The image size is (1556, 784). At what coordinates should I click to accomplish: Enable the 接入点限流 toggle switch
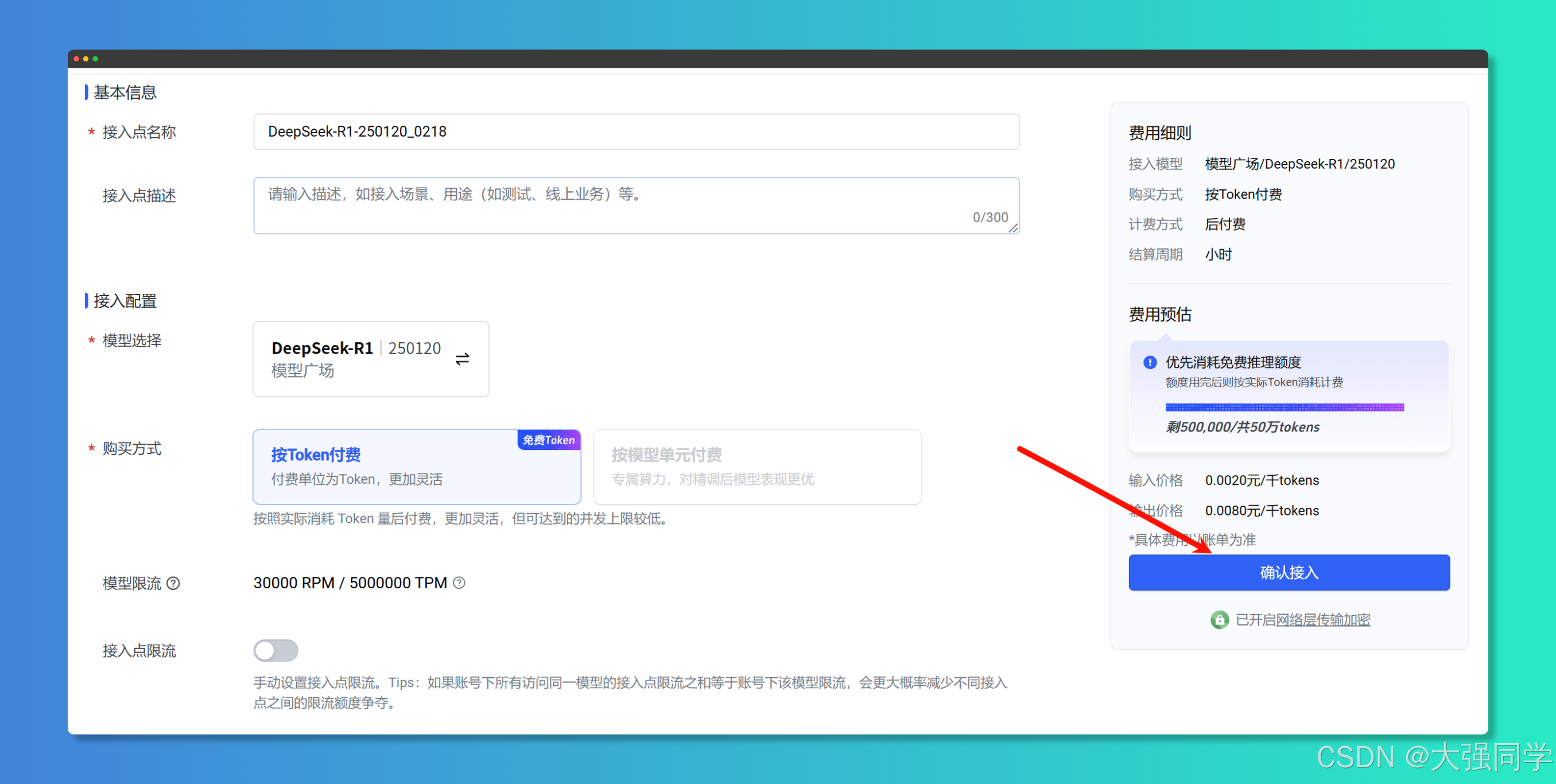pyautogui.click(x=275, y=650)
